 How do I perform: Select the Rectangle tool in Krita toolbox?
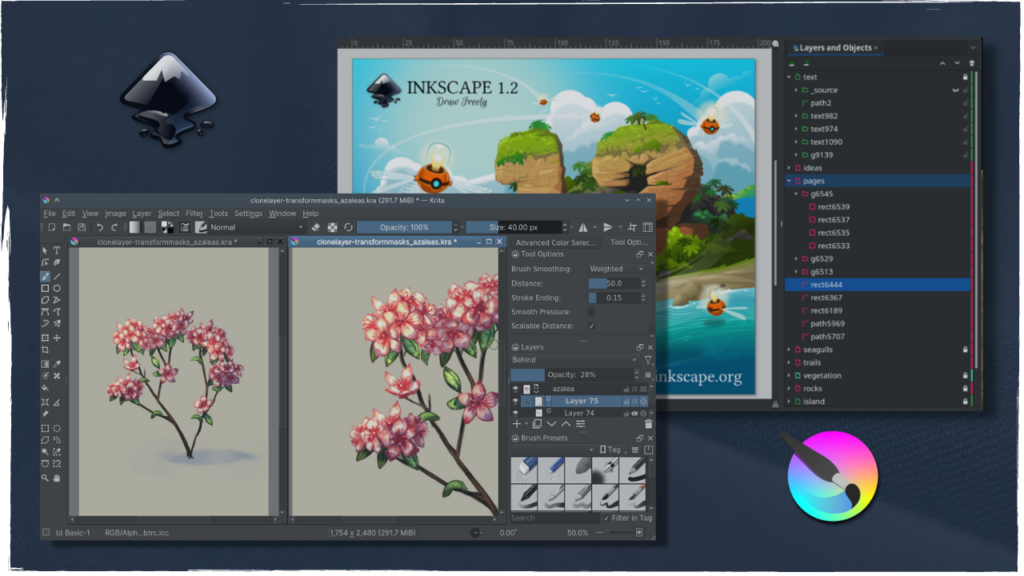click(45, 288)
